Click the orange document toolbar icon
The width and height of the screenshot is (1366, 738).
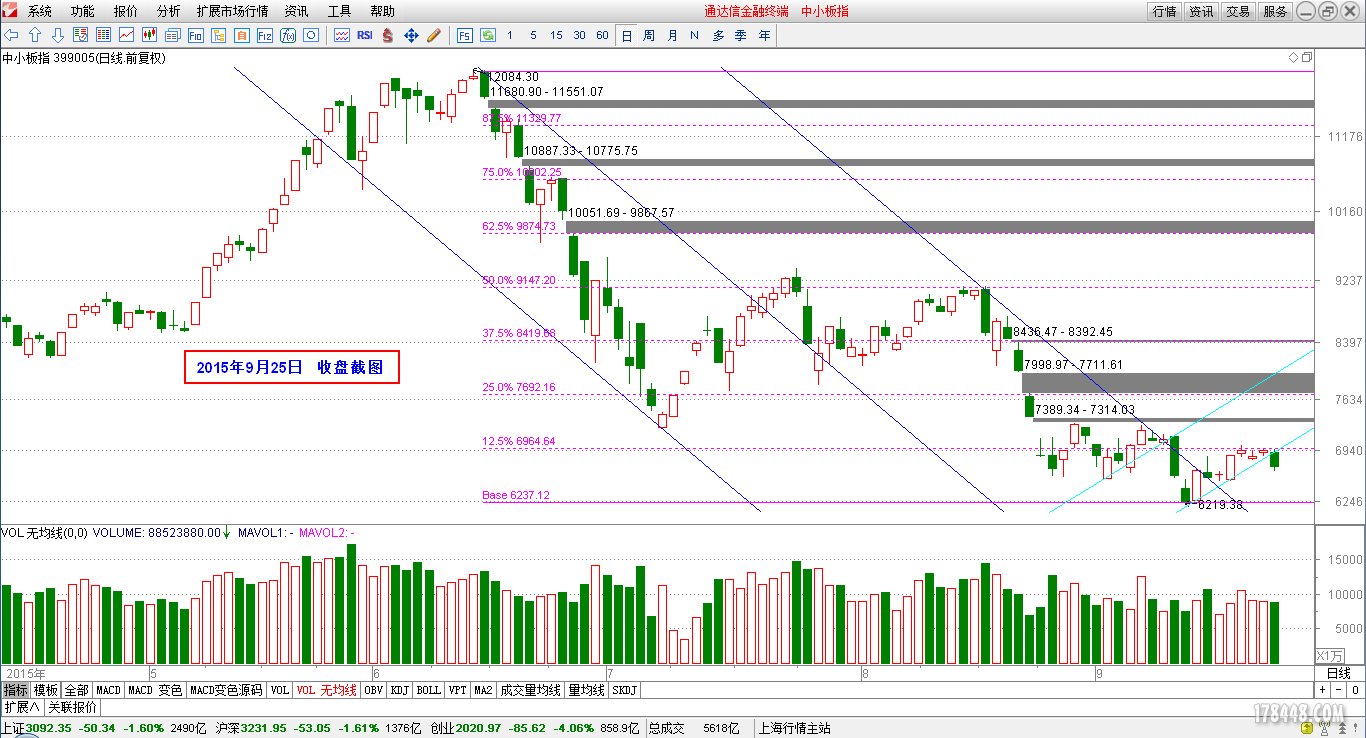point(241,35)
